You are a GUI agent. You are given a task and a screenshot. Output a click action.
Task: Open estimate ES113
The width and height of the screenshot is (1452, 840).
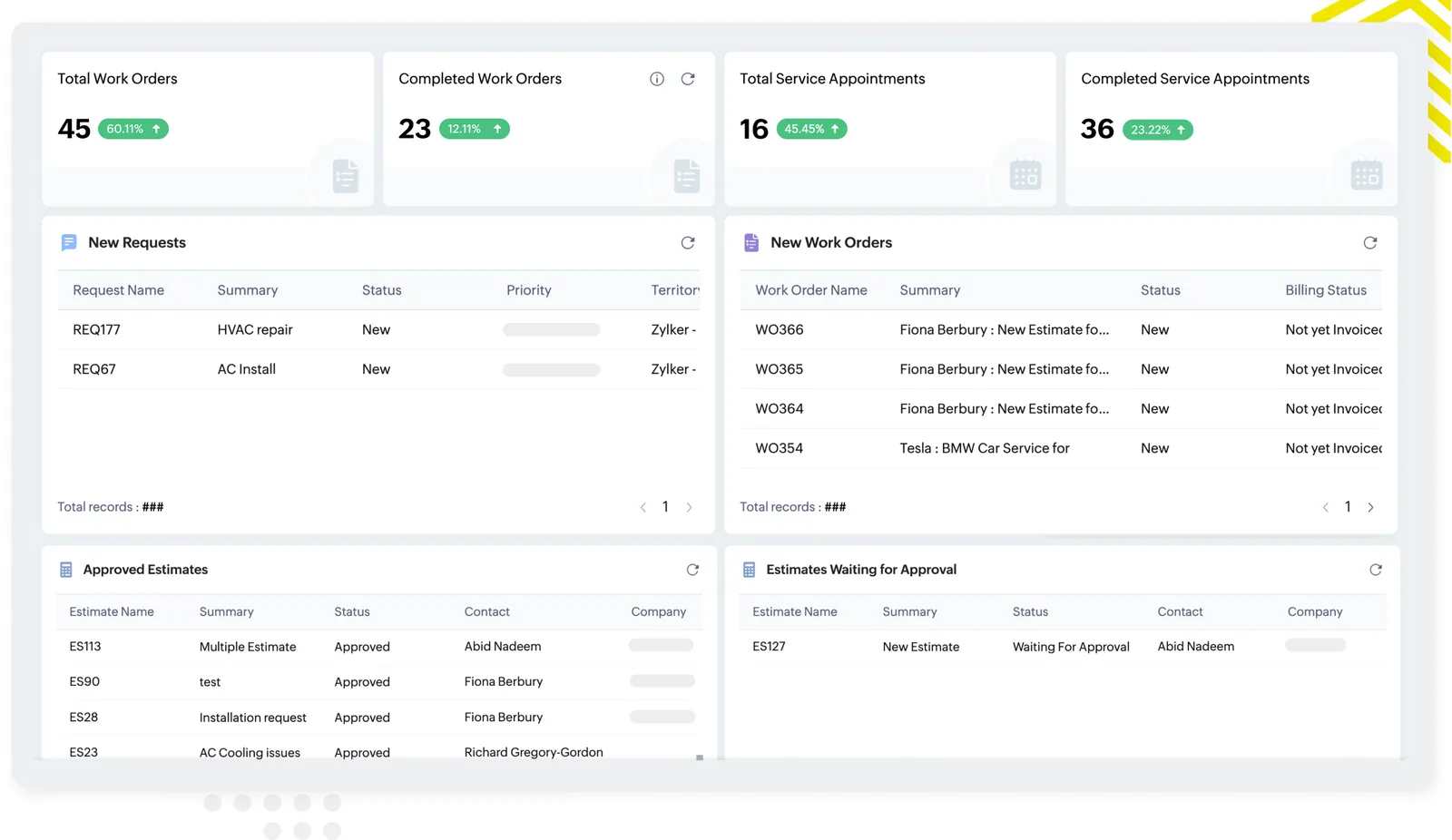pos(85,647)
